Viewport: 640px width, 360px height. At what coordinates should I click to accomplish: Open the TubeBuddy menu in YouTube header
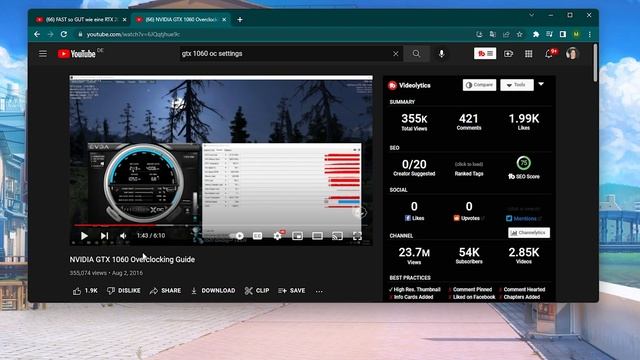point(485,53)
